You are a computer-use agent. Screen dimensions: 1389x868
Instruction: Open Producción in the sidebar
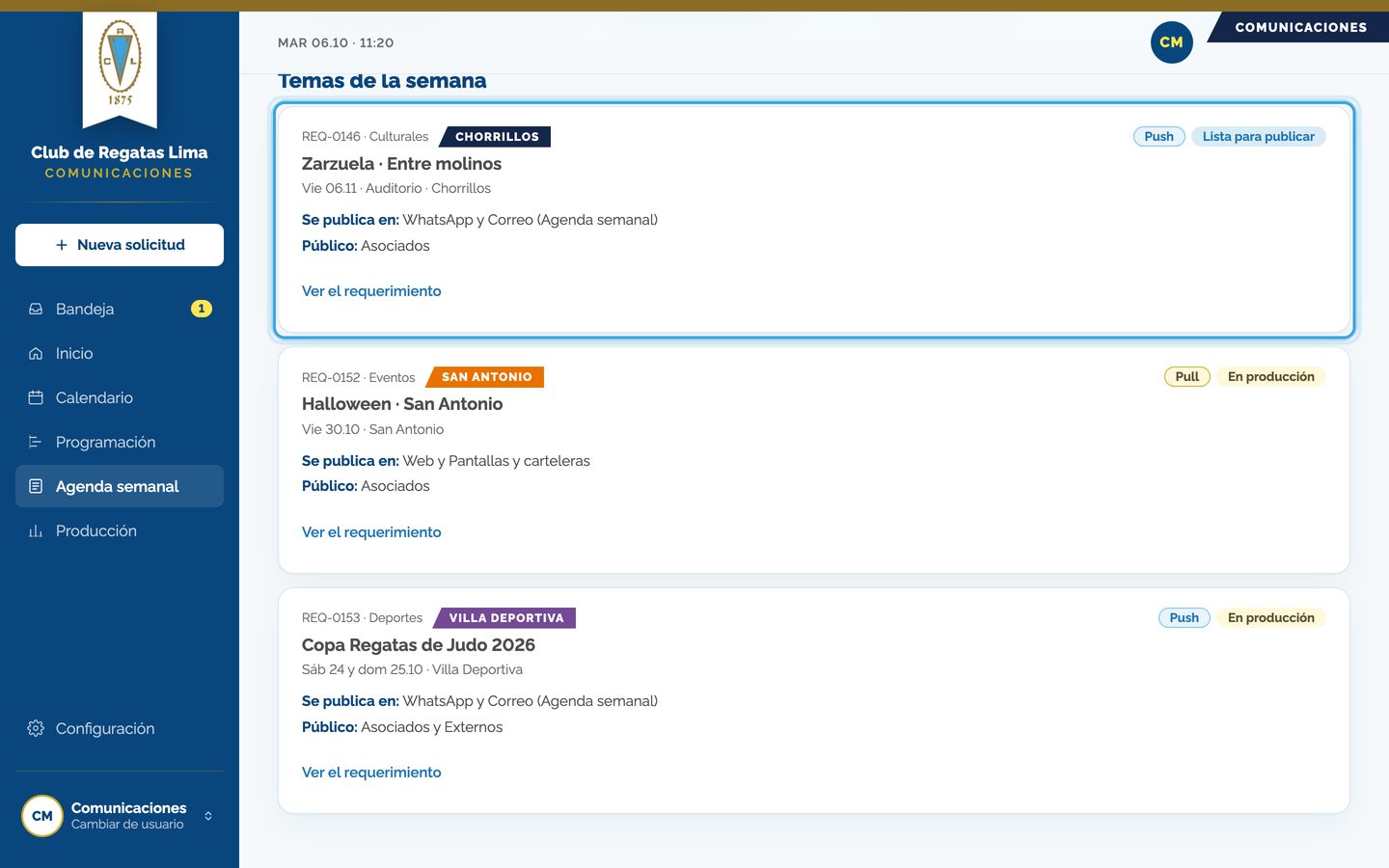[120, 530]
